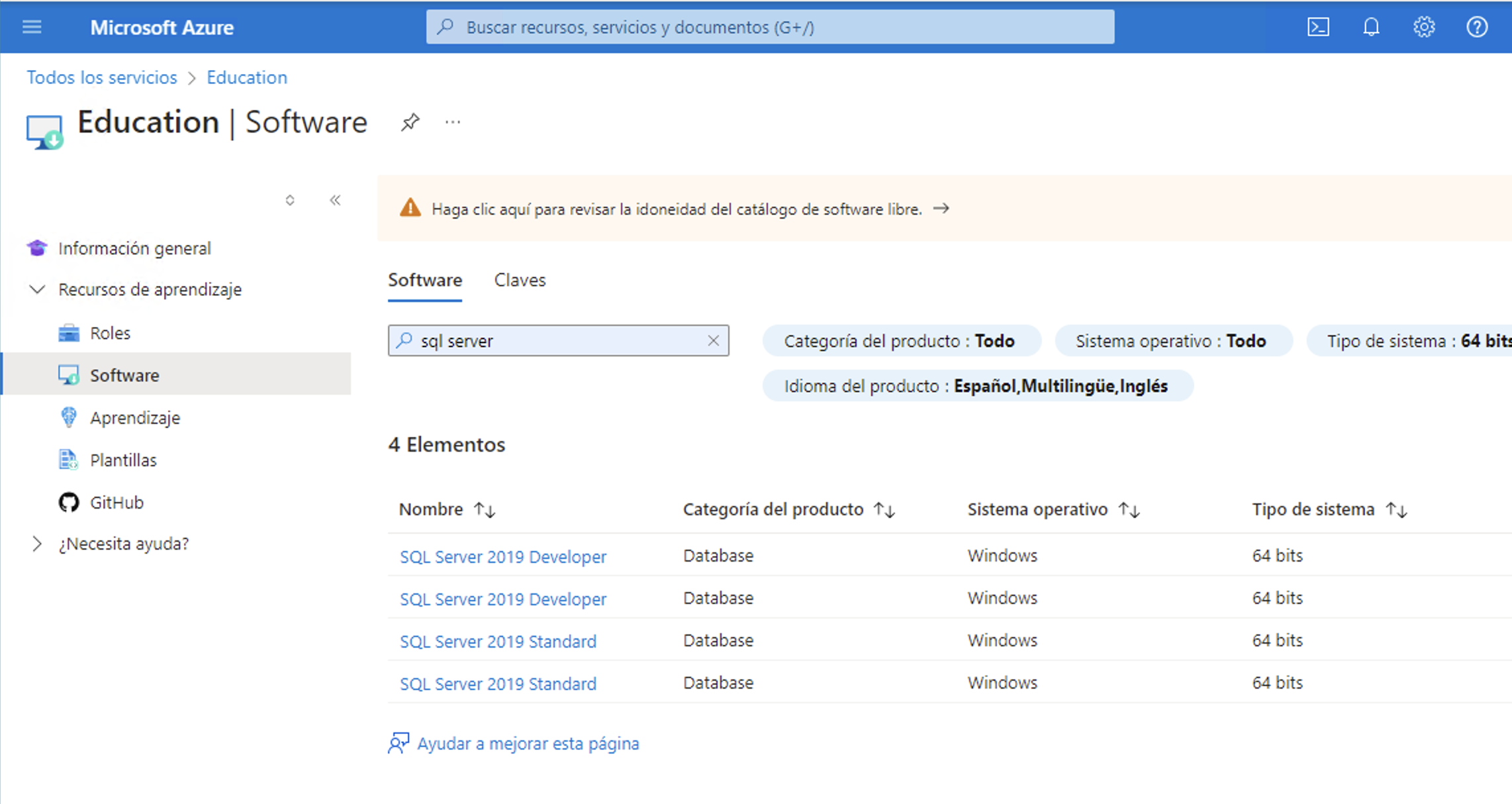Click the Microsoft Azure logo text
The image size is (1512, 804).
(x=162, y=27)
